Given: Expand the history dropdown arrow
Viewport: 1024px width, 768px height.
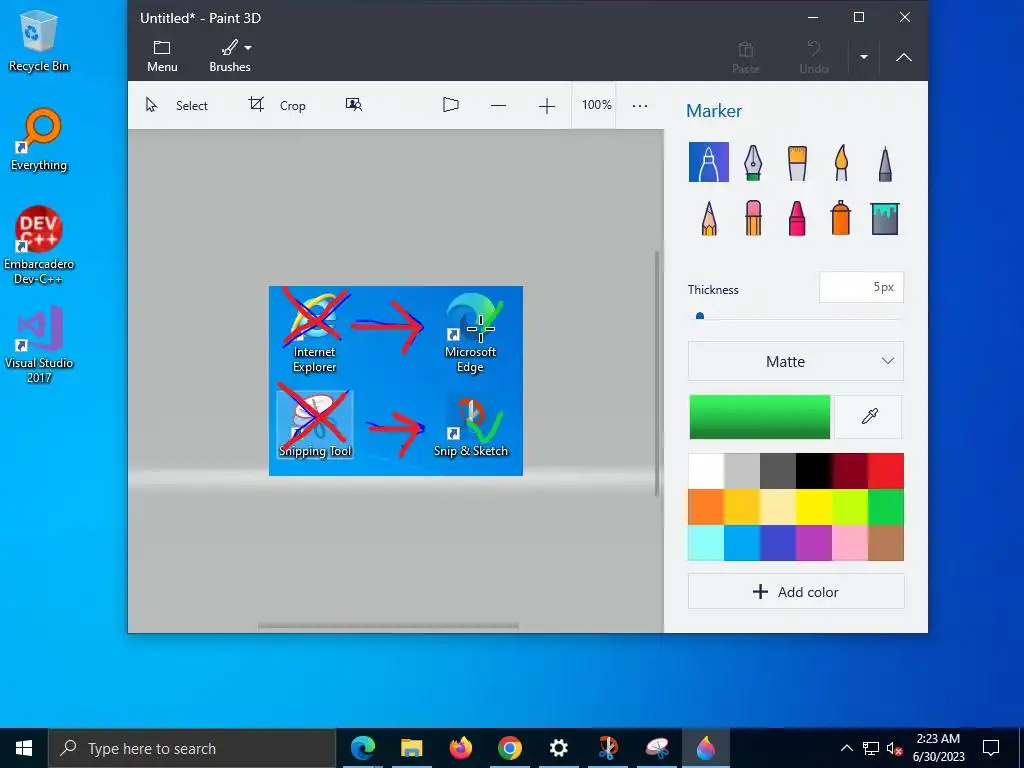Looking at the screenshot, I should pyautogui.click(x=863, y=57).
